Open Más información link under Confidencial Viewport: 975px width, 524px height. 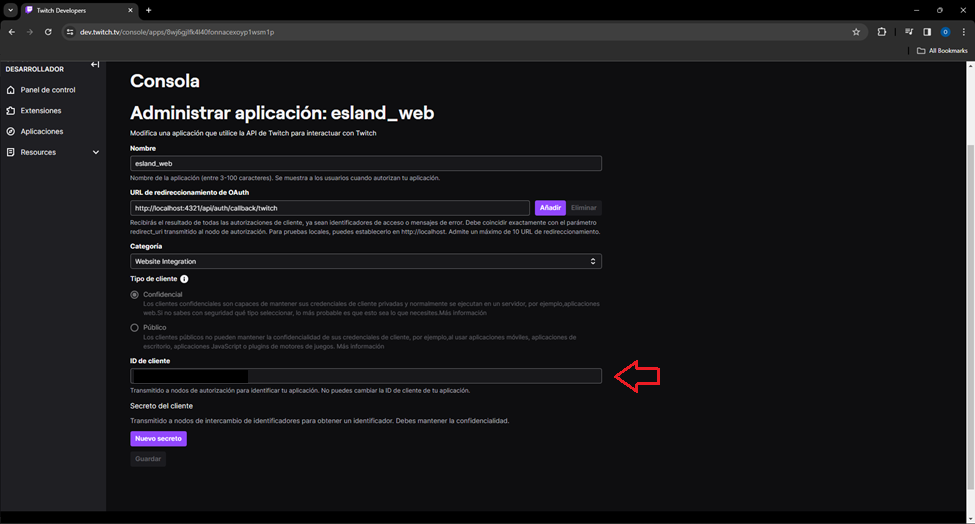463,313
